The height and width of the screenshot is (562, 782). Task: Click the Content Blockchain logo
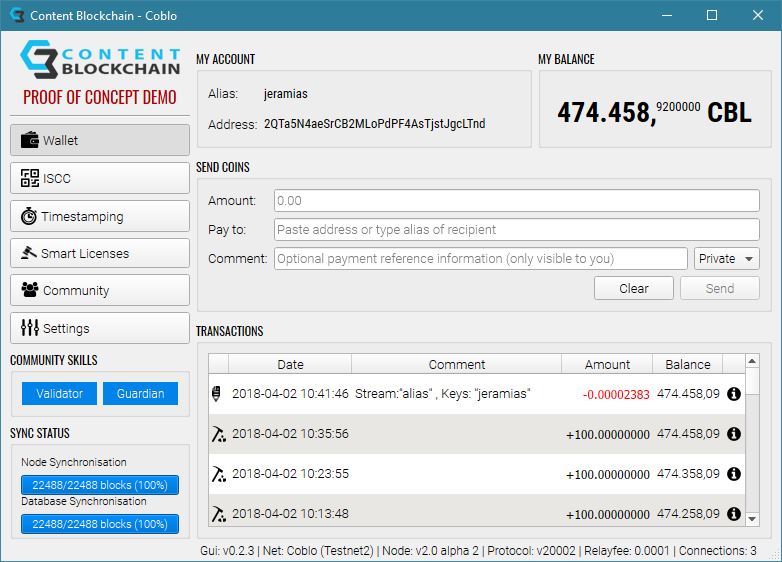[100, 59]
